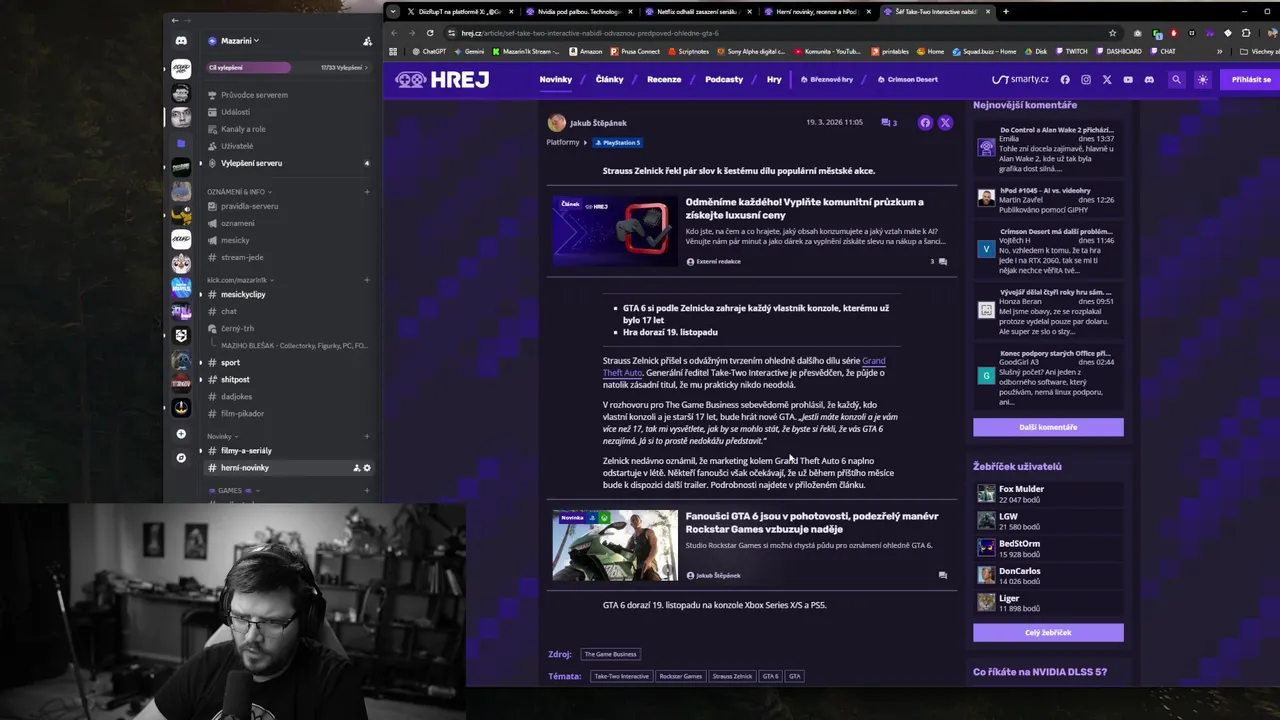Open Články menu item

609,79
